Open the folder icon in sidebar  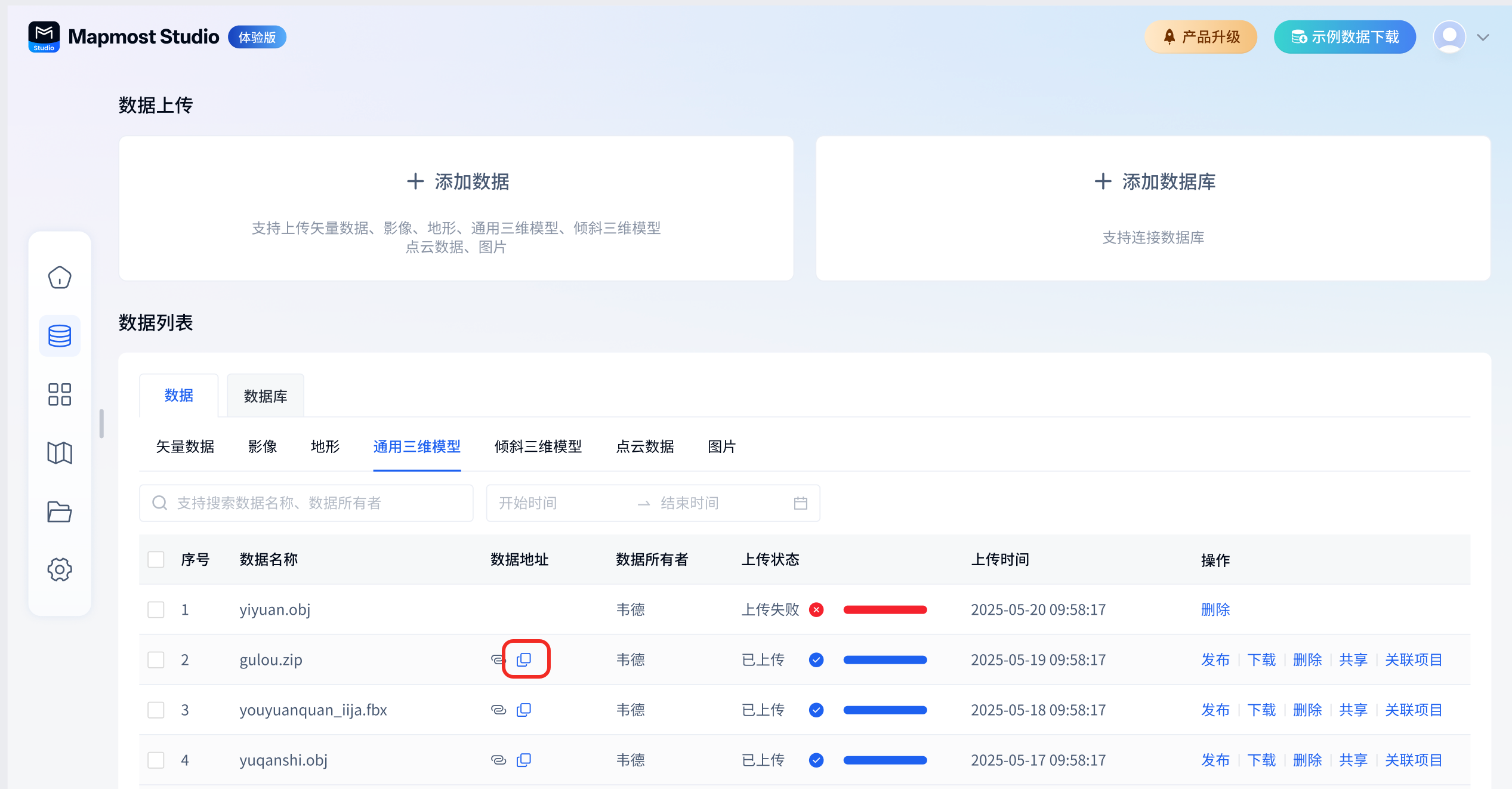click(60, 511)
